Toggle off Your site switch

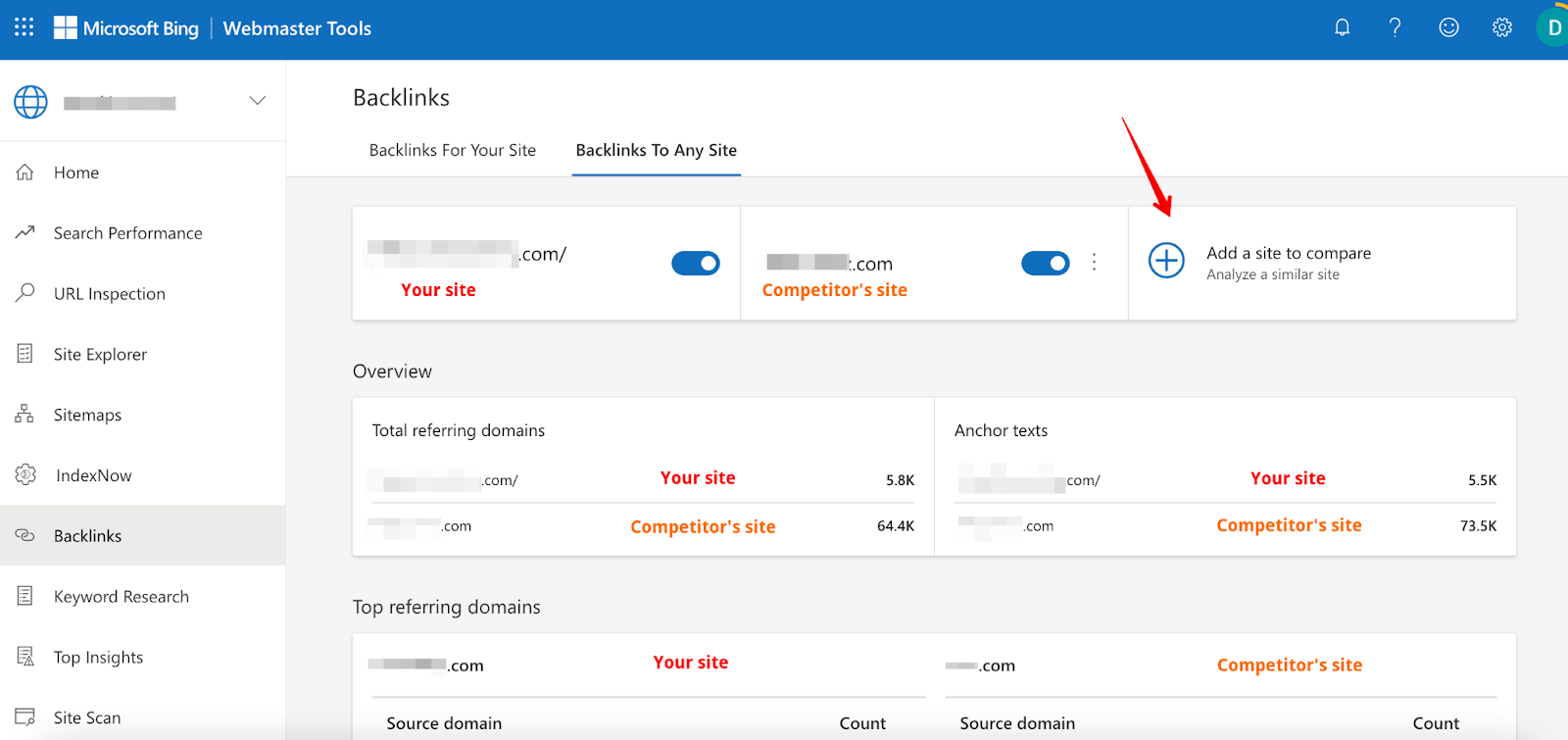click(696, 263)
